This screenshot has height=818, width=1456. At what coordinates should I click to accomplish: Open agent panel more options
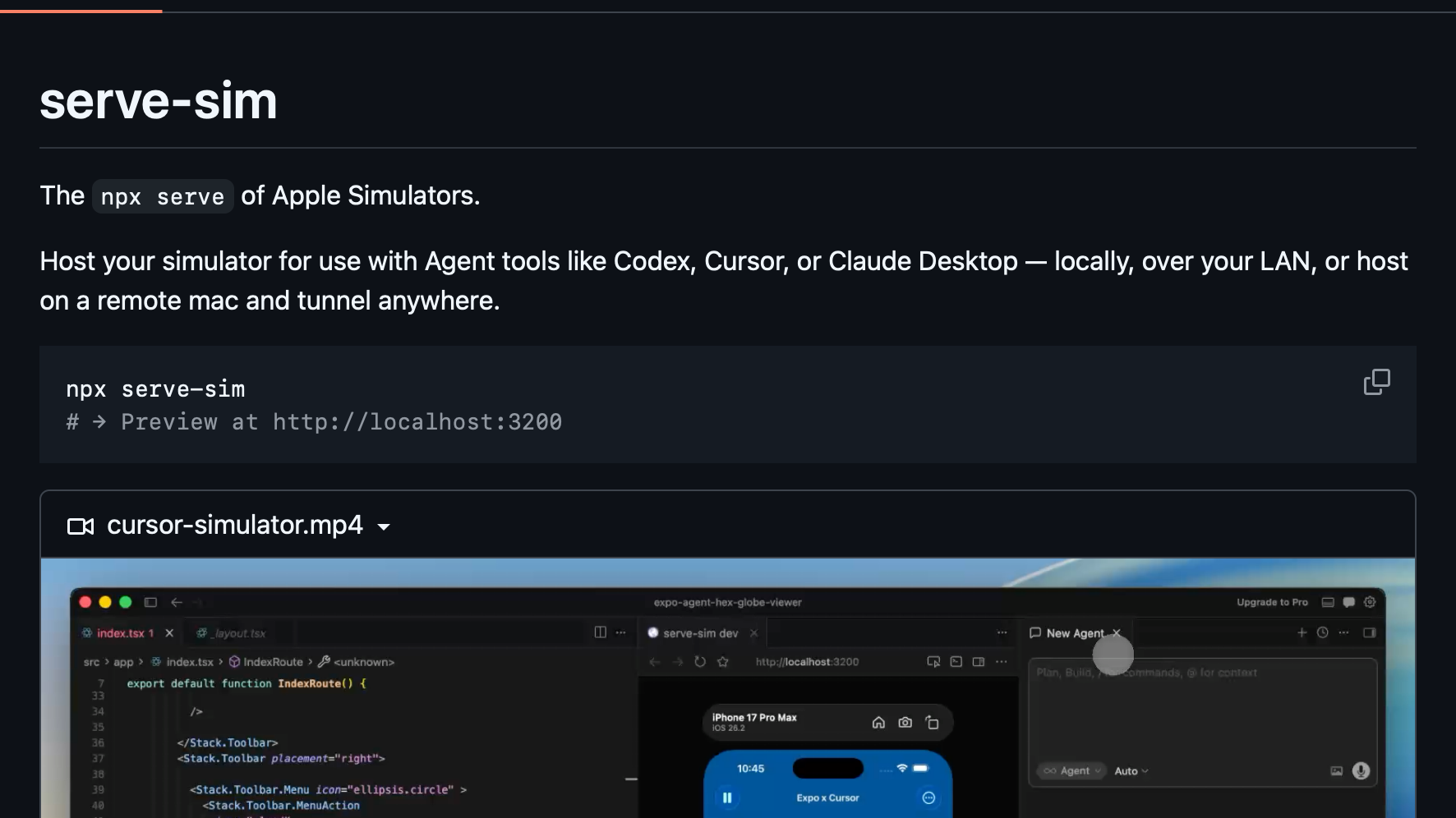pos(1343,632)
